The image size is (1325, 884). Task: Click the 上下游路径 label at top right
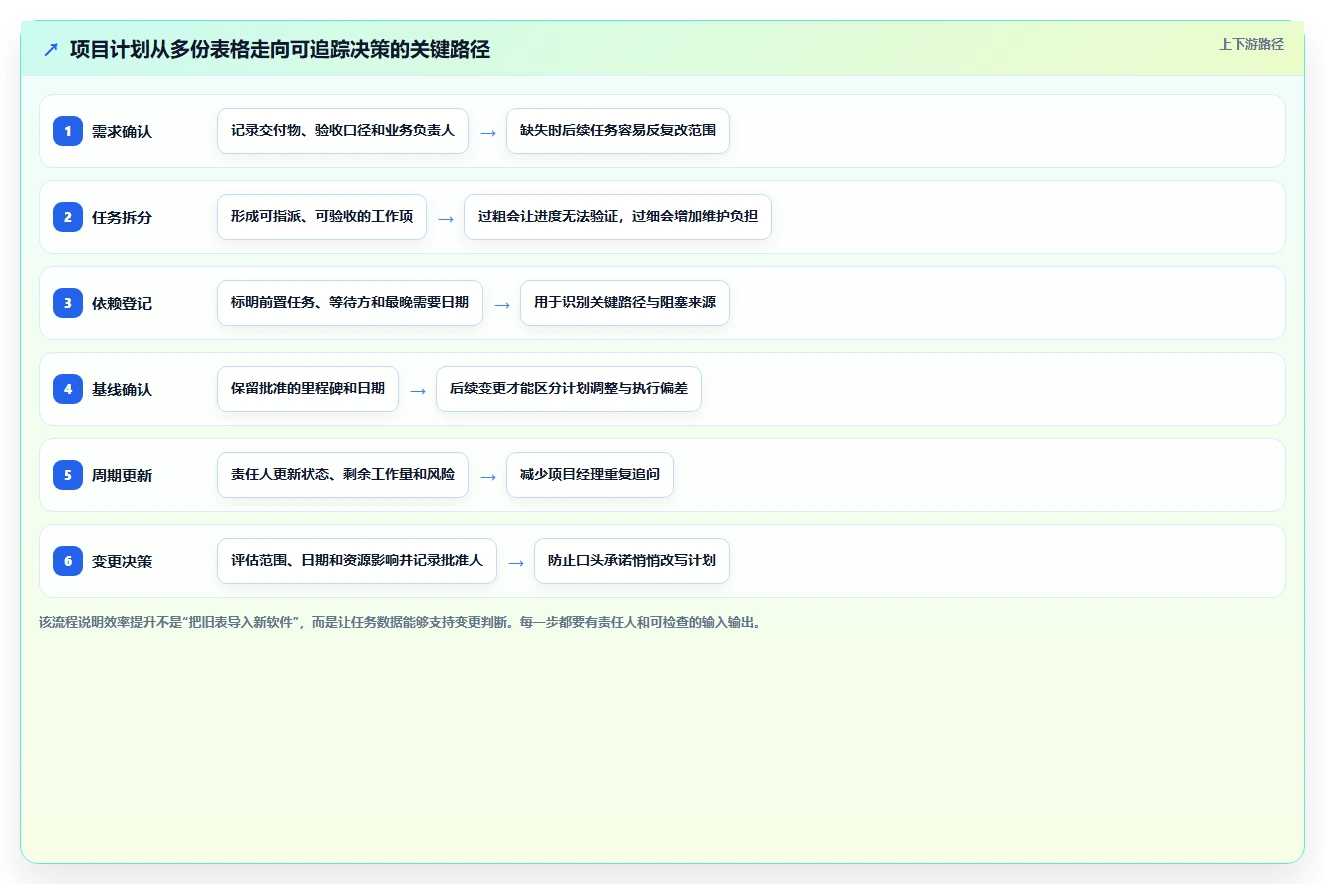click(1251, 45)
